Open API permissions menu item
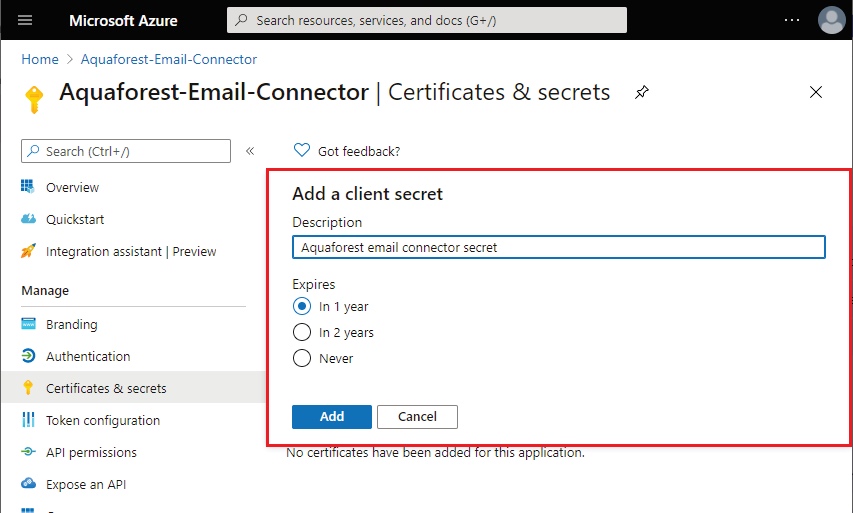 coord(91,453)
